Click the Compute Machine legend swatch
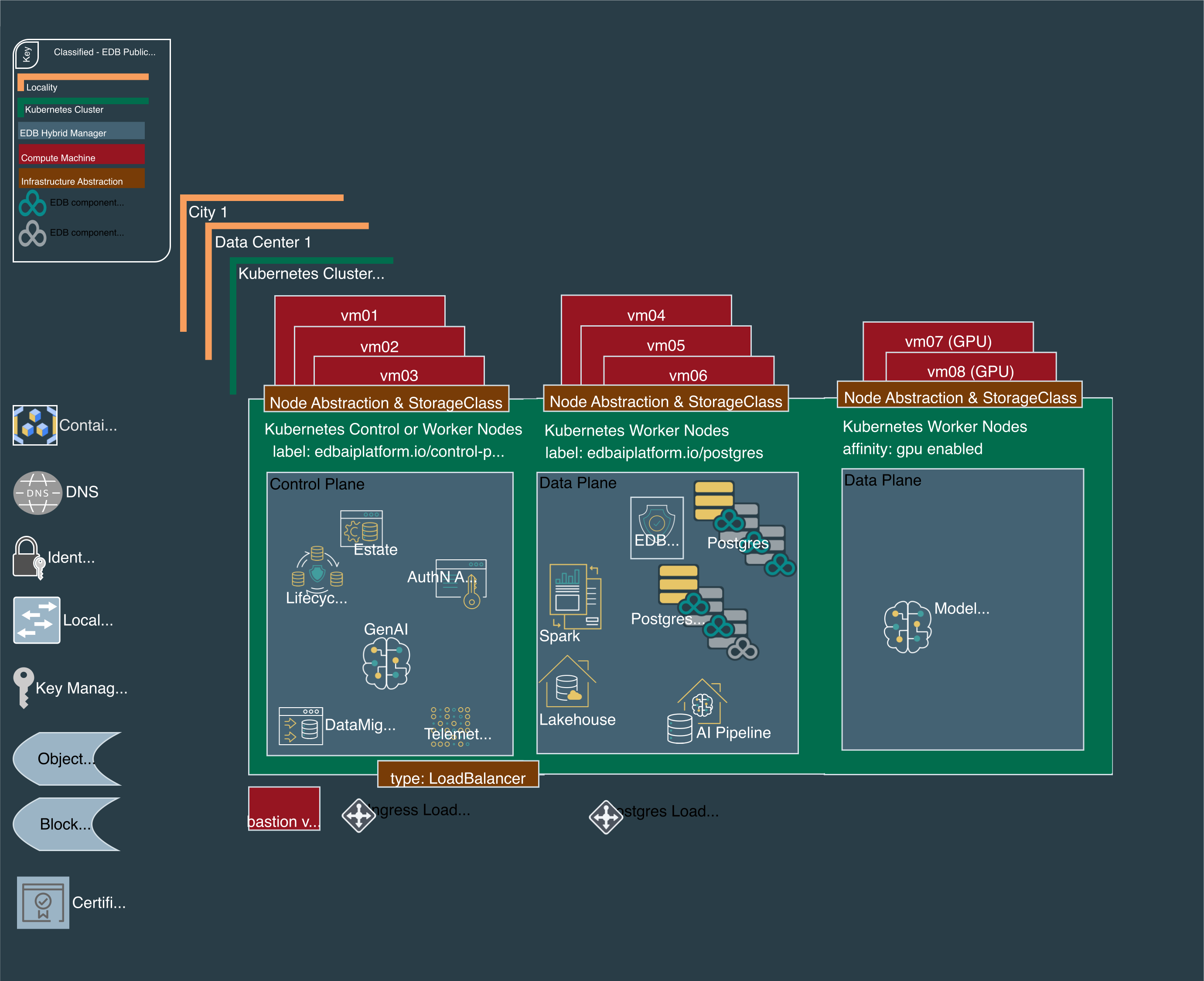This screenshot has width=1204, height=981. point(82,154)
